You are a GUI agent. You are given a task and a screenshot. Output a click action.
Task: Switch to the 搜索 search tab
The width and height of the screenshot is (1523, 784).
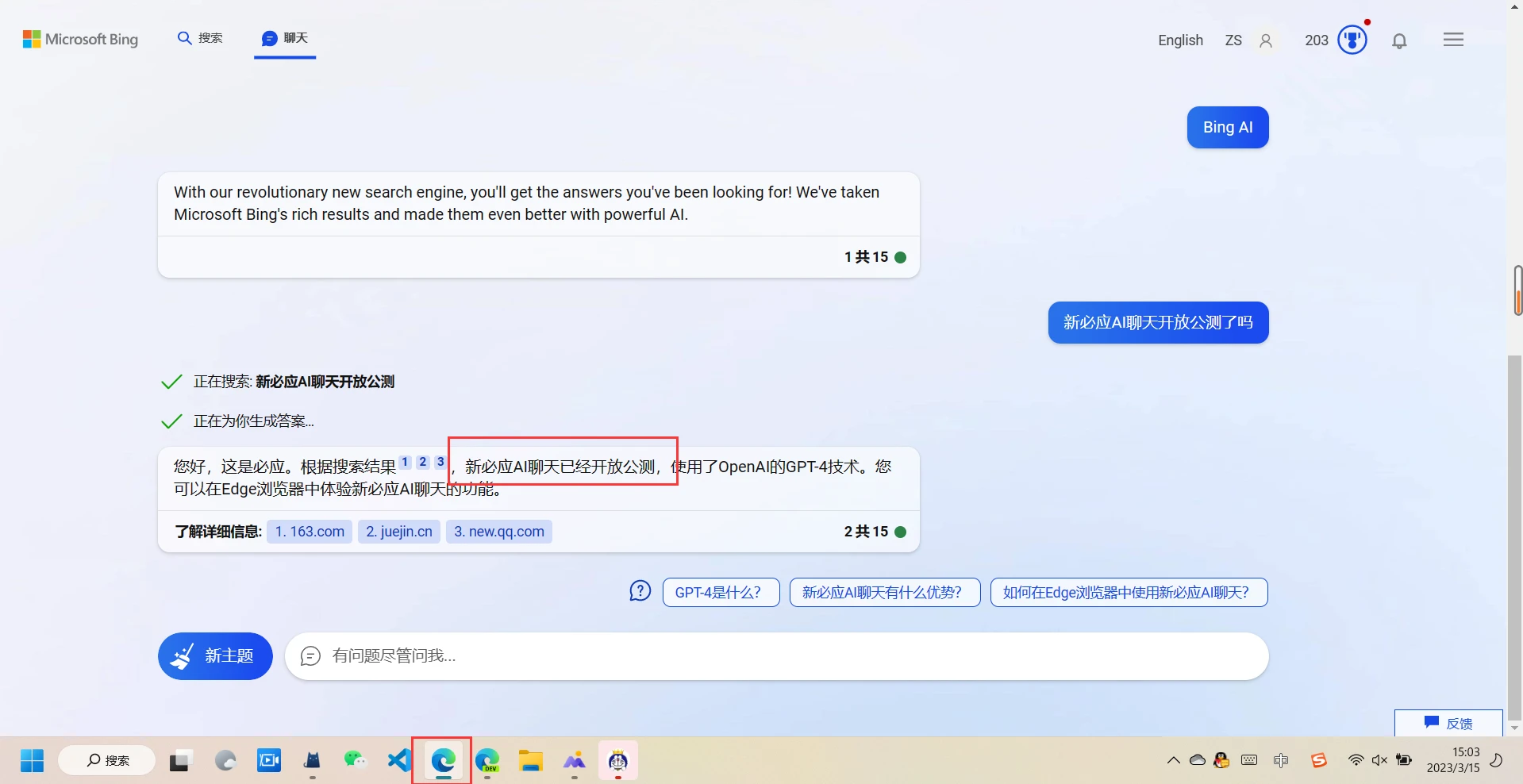(200, 38)
